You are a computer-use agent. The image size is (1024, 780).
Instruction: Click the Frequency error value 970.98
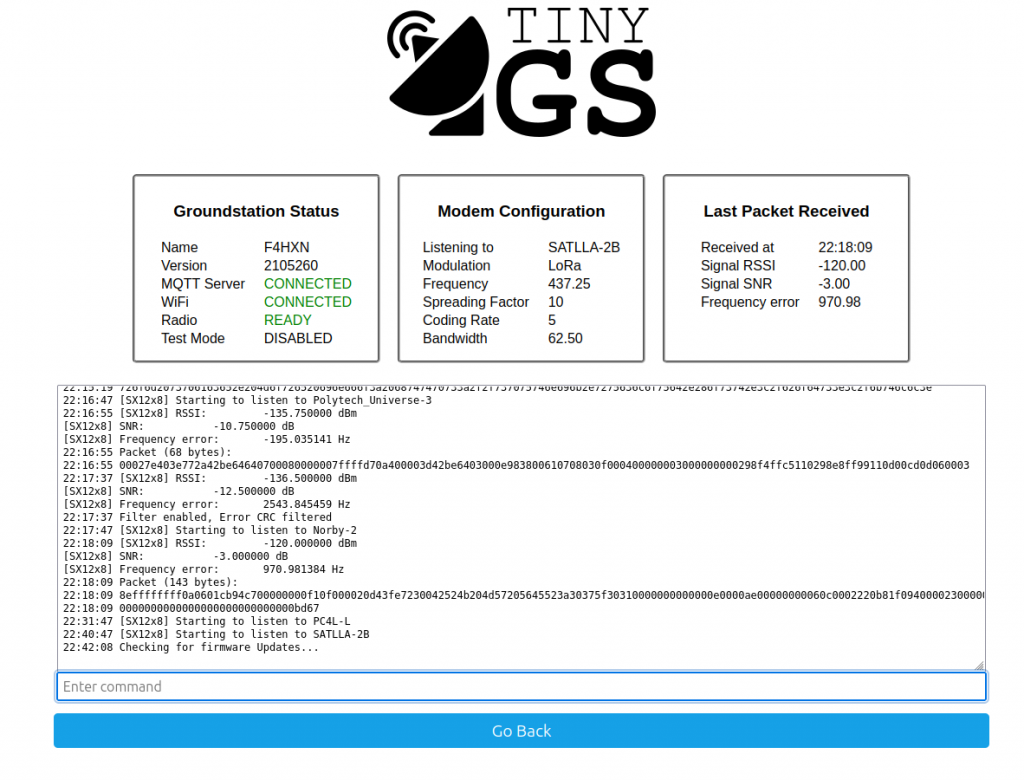pos(839,302)
